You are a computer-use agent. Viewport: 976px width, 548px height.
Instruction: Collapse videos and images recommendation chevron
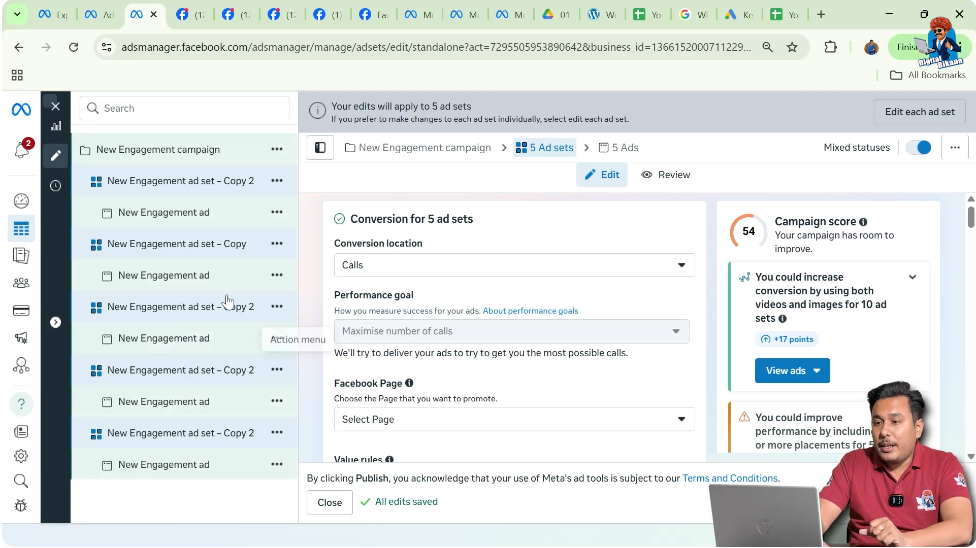[x=913, y=277]
